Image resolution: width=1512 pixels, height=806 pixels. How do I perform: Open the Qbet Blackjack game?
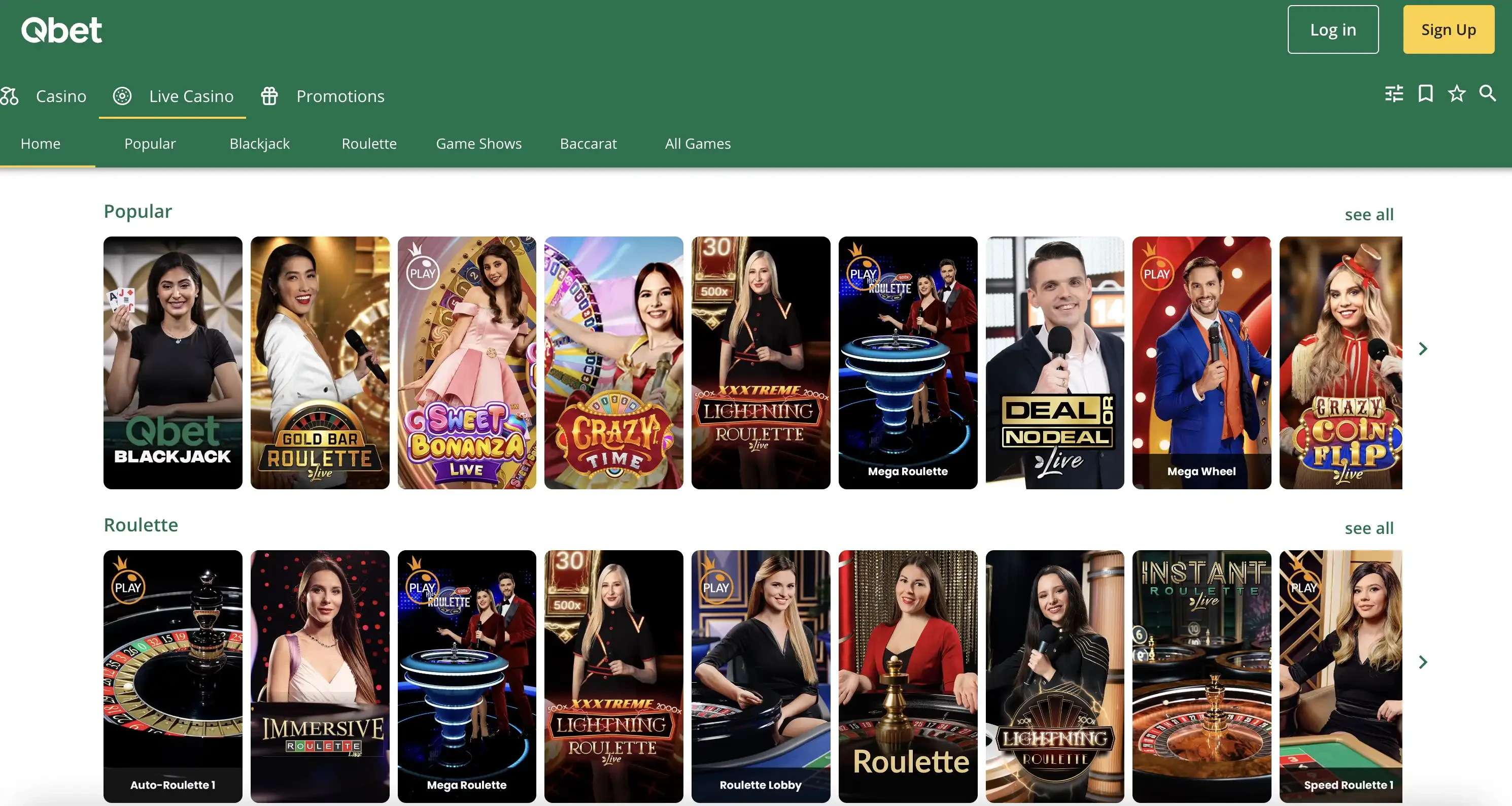tap(173, 362)
